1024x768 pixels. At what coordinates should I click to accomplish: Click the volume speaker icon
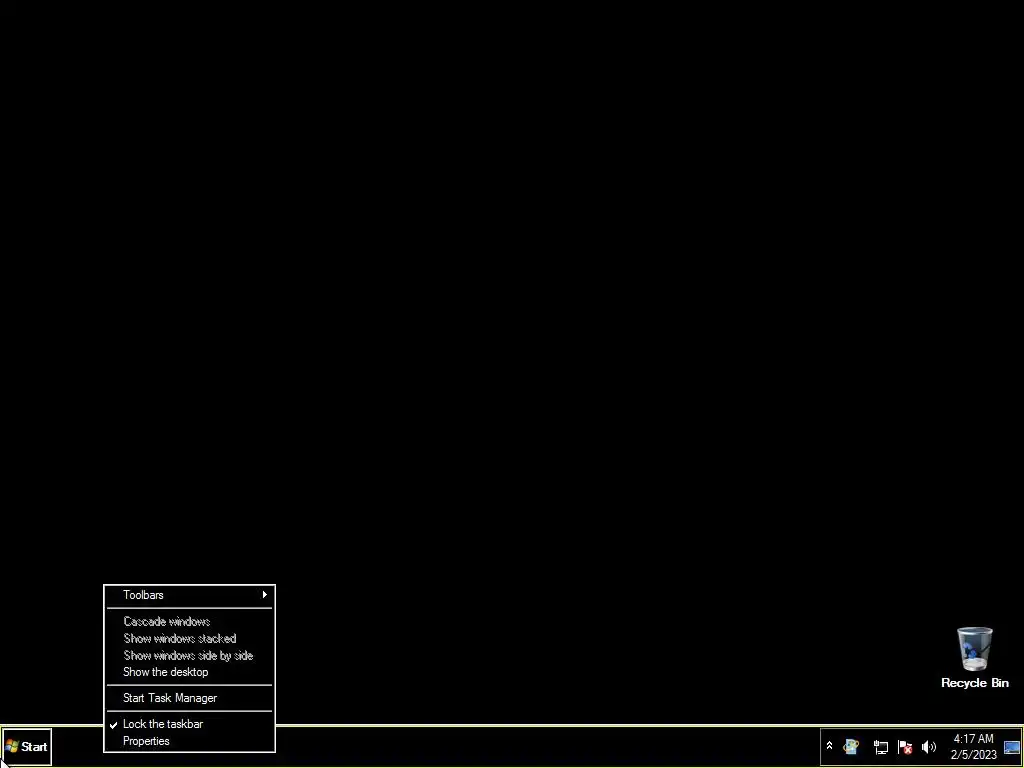pos(929,746)
